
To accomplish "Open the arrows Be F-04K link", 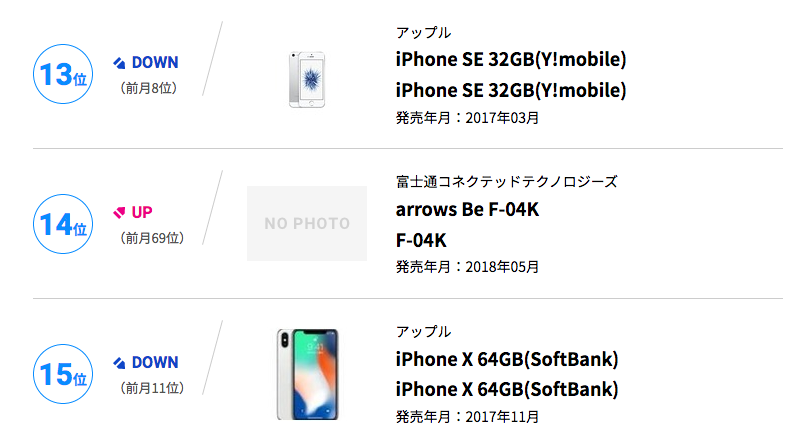I will point(467,209).
